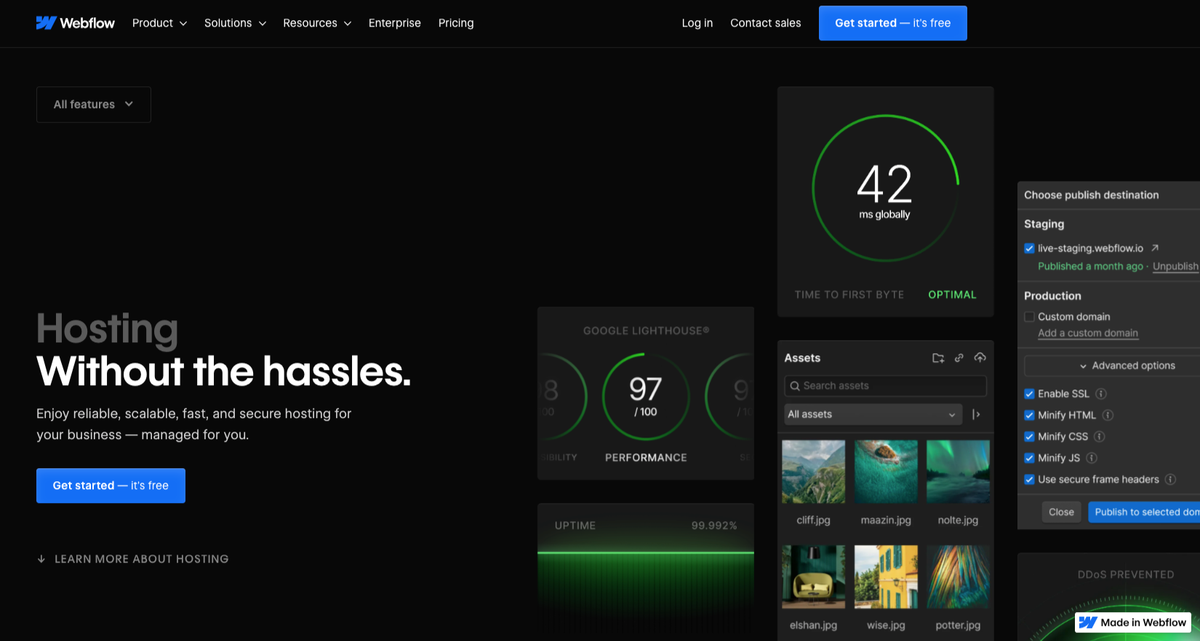Click info icon beside Use secure frame headers

click(x=1170, y=480)
